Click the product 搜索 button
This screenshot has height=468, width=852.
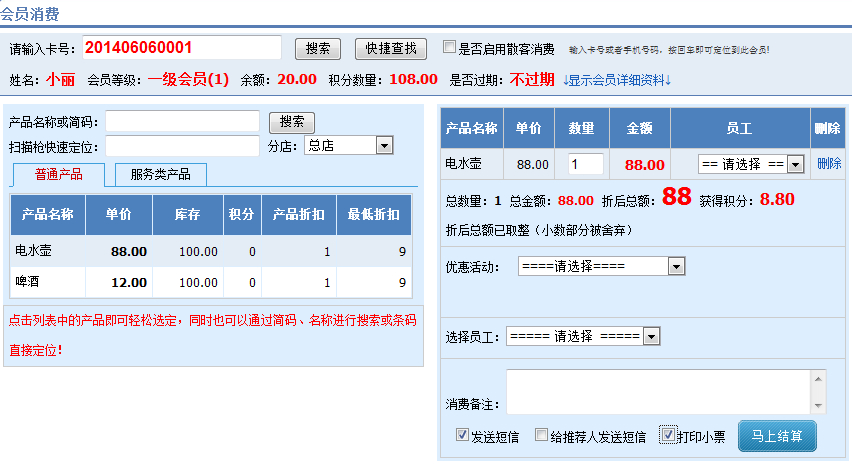click(292, 122)
